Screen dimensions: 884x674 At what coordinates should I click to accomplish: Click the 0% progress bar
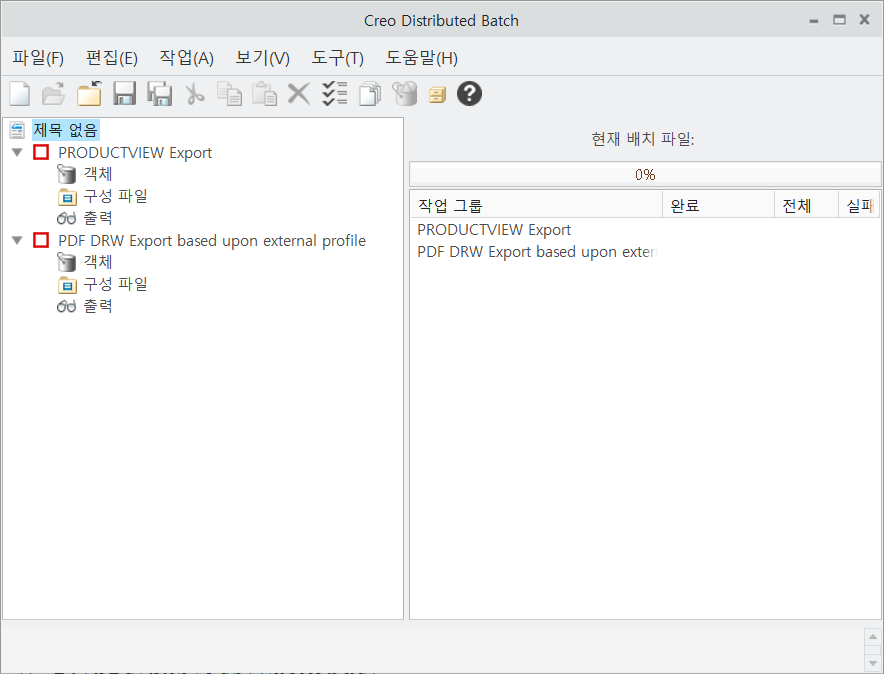tap(645, 175)
